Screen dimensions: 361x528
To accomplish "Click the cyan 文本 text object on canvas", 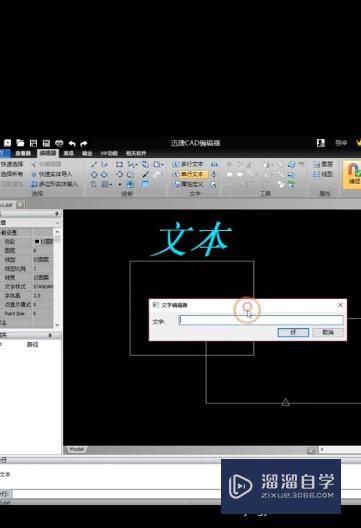I will tap(191, 239).
